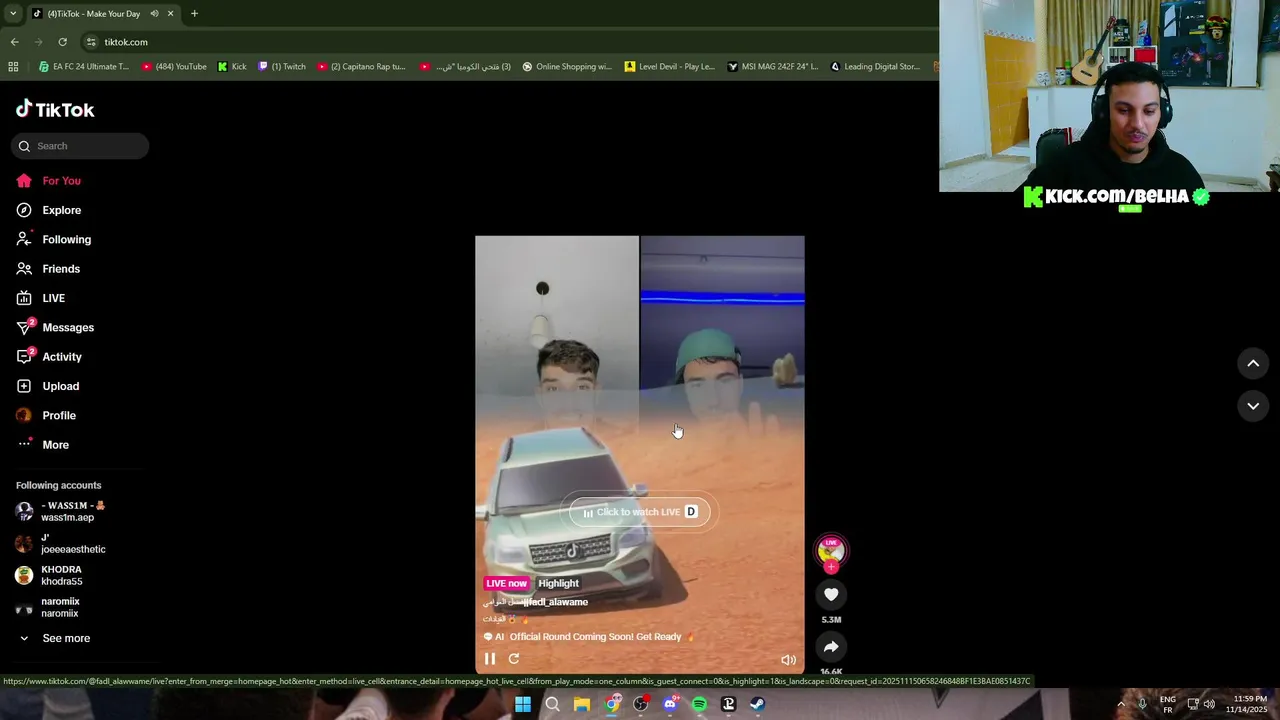Click the TikTok logo

pyautogui.click(x=55, y=109)
